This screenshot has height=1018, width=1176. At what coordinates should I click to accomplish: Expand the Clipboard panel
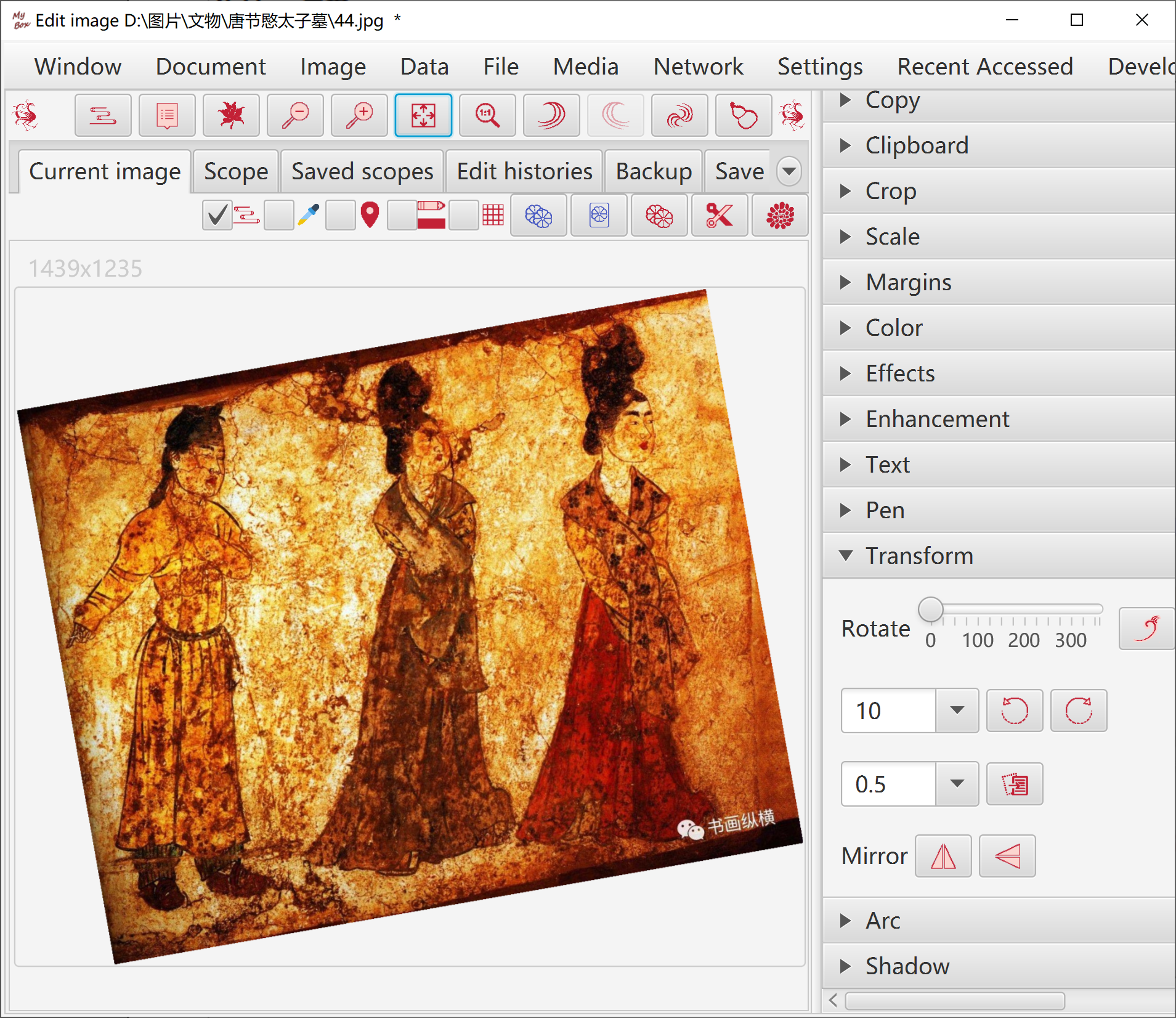[x=999, y=145]
